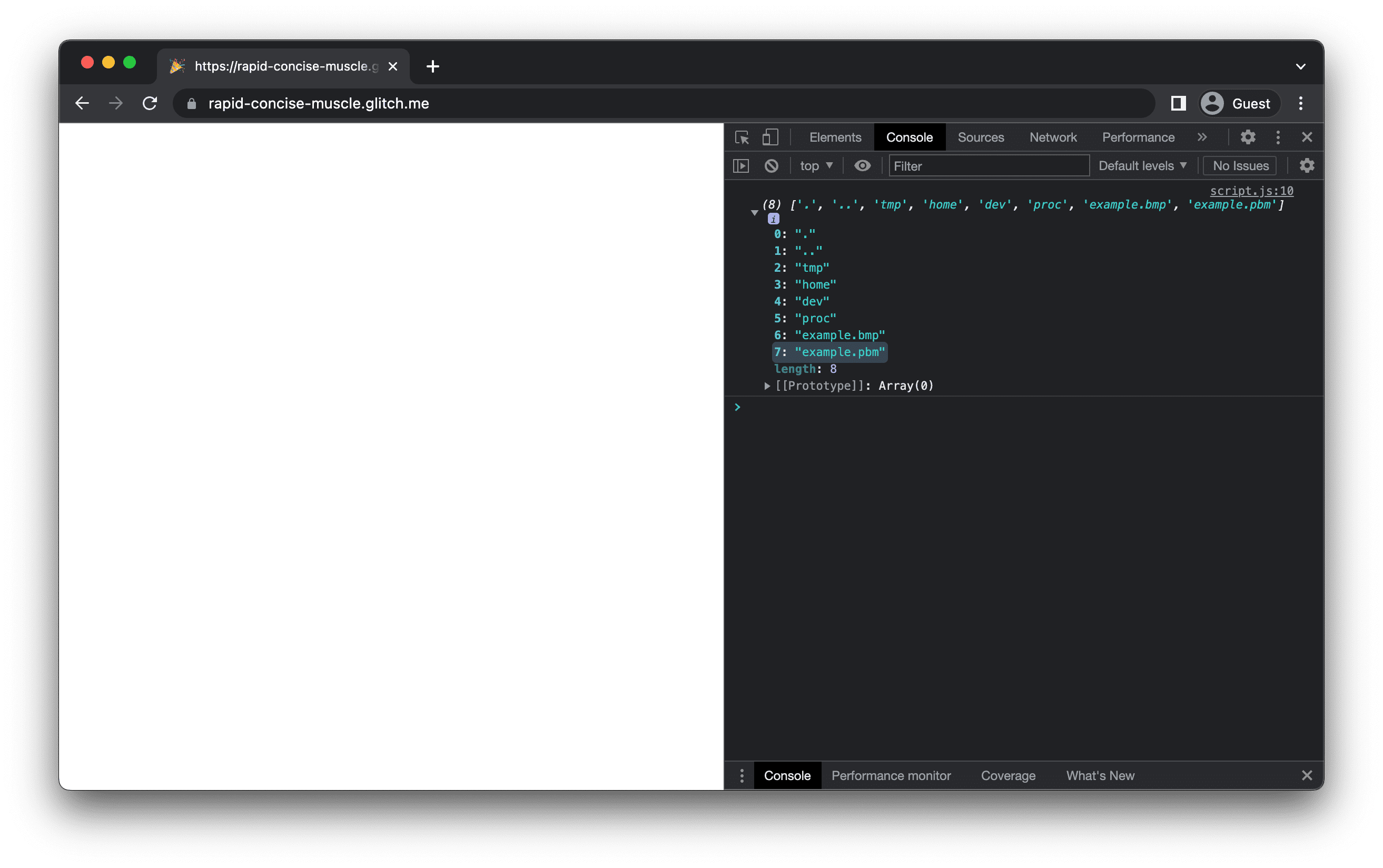Open the Performance panel
This screenshot has width=1383, height=868.
point(1138,137)
